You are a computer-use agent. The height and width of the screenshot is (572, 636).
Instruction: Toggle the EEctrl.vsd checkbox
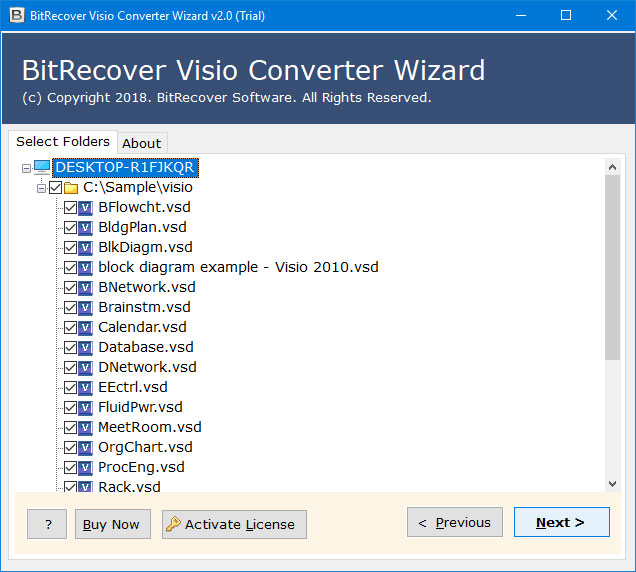click(71, 387)
